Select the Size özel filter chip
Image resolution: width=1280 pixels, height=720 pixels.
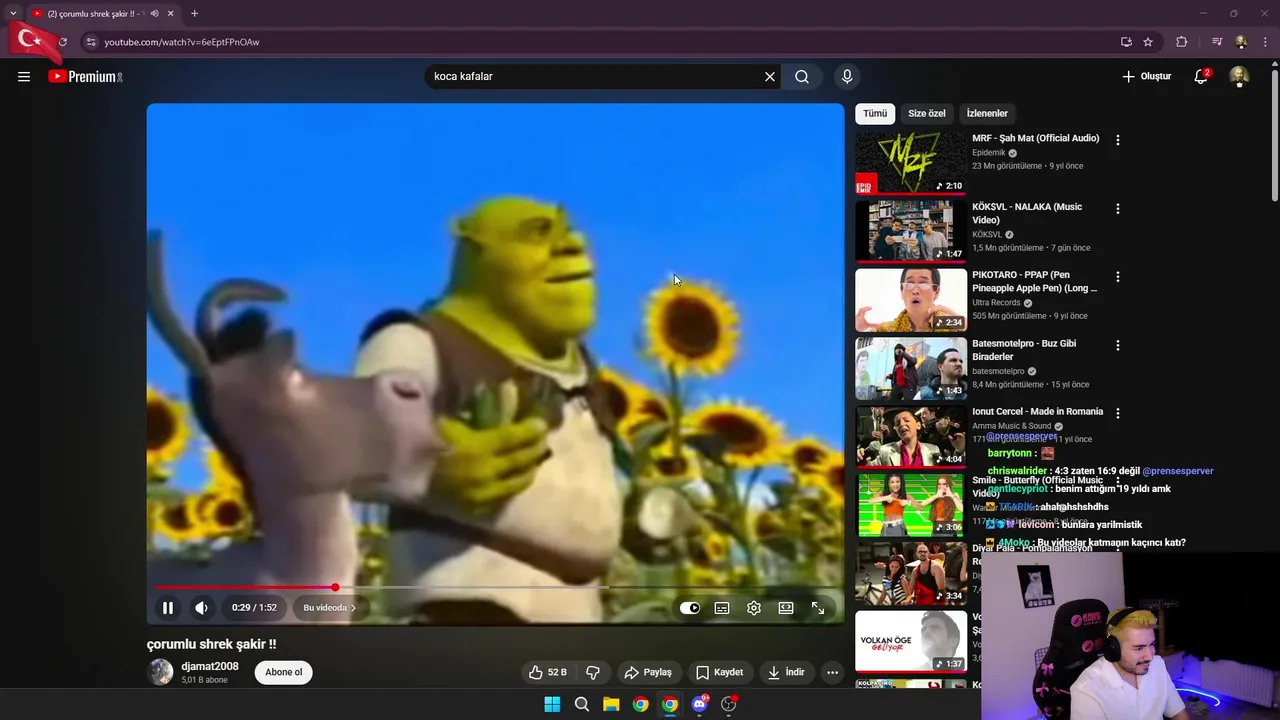(926, 113)
